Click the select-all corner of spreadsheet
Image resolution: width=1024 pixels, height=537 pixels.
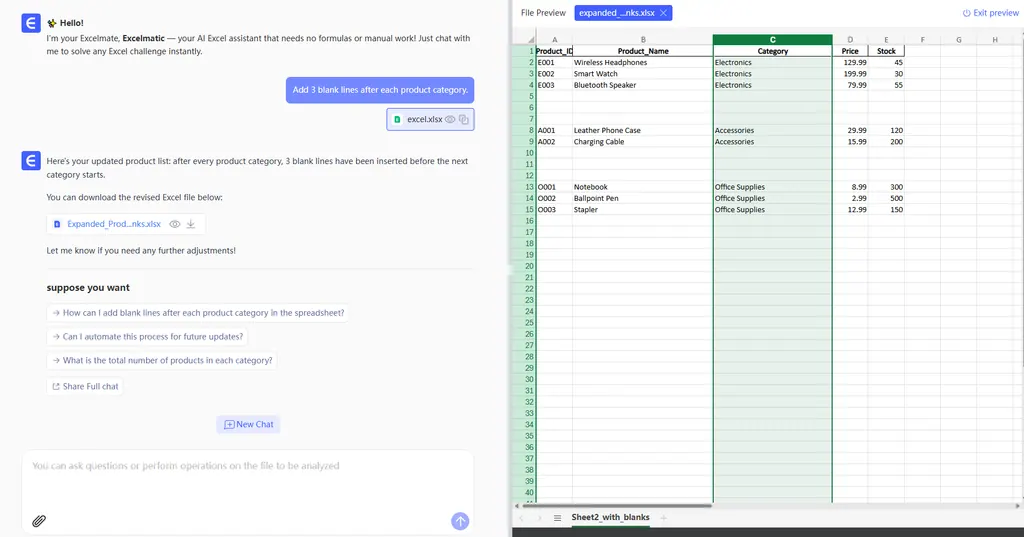coord(524,40)
